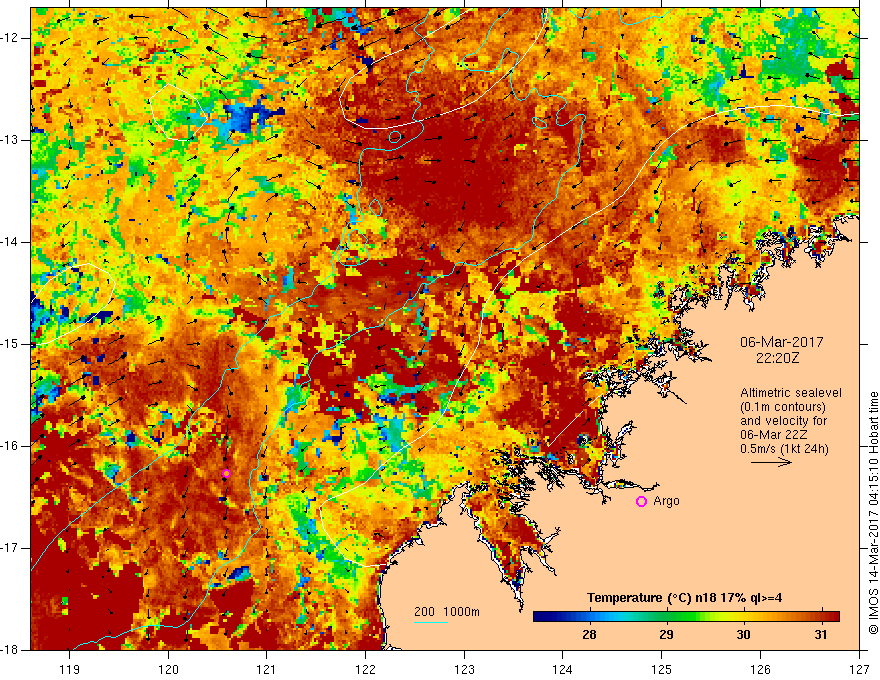The height and width of the screenshot is (680, 880).
Task: Click longitude axis label '119'
Action: click(70, 669)
